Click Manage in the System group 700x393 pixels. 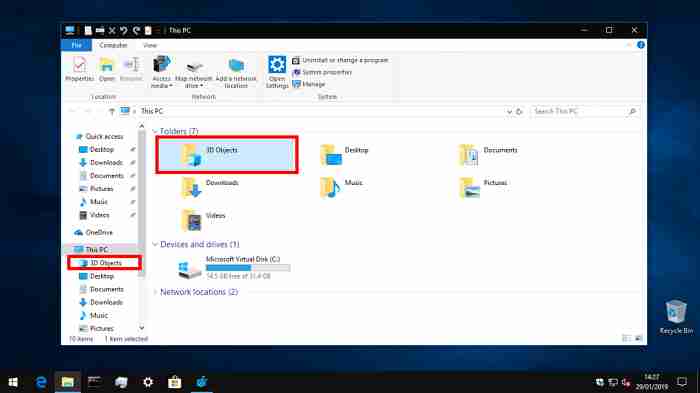point(309,84)
